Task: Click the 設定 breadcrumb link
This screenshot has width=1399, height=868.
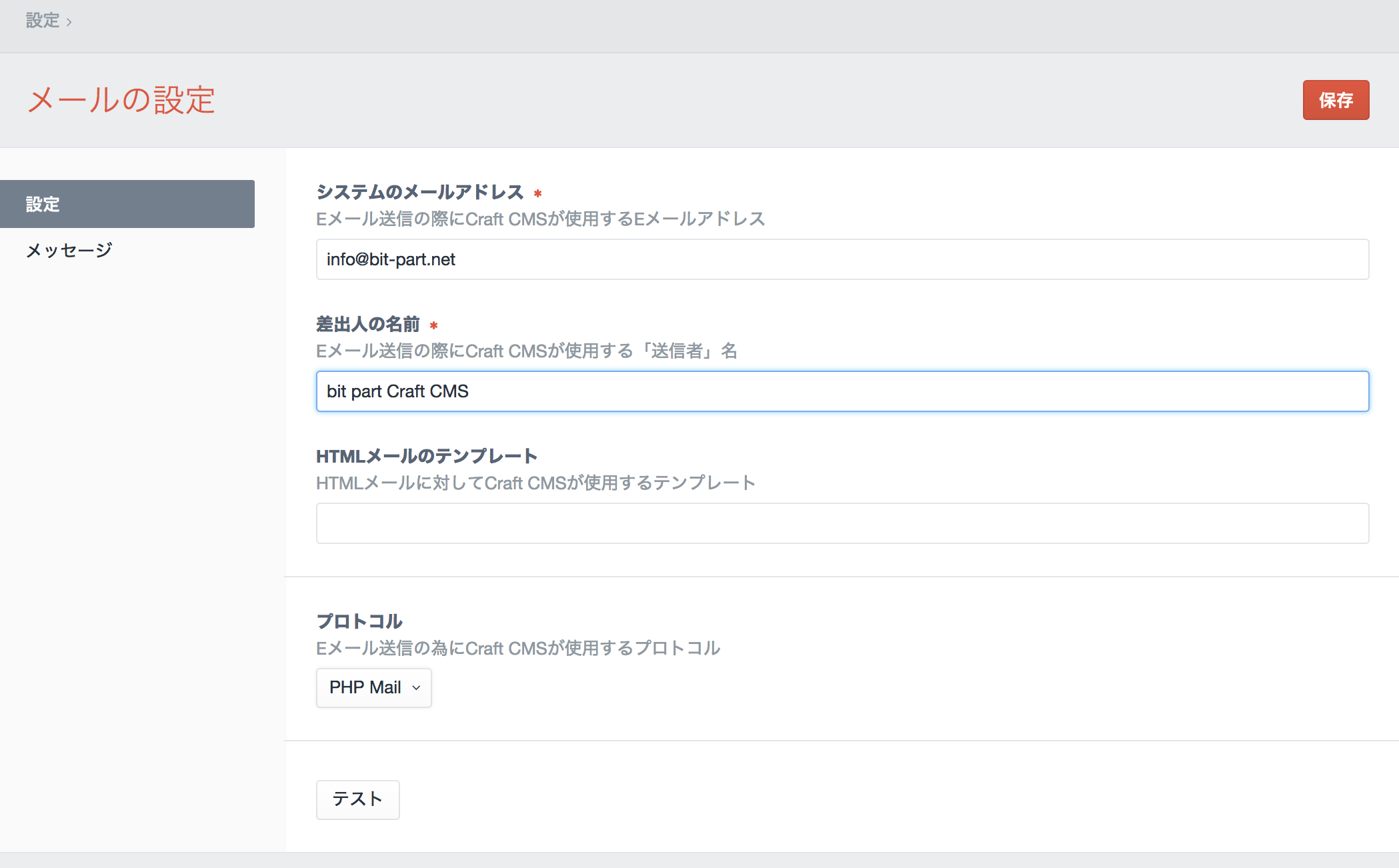Action: 43,21
